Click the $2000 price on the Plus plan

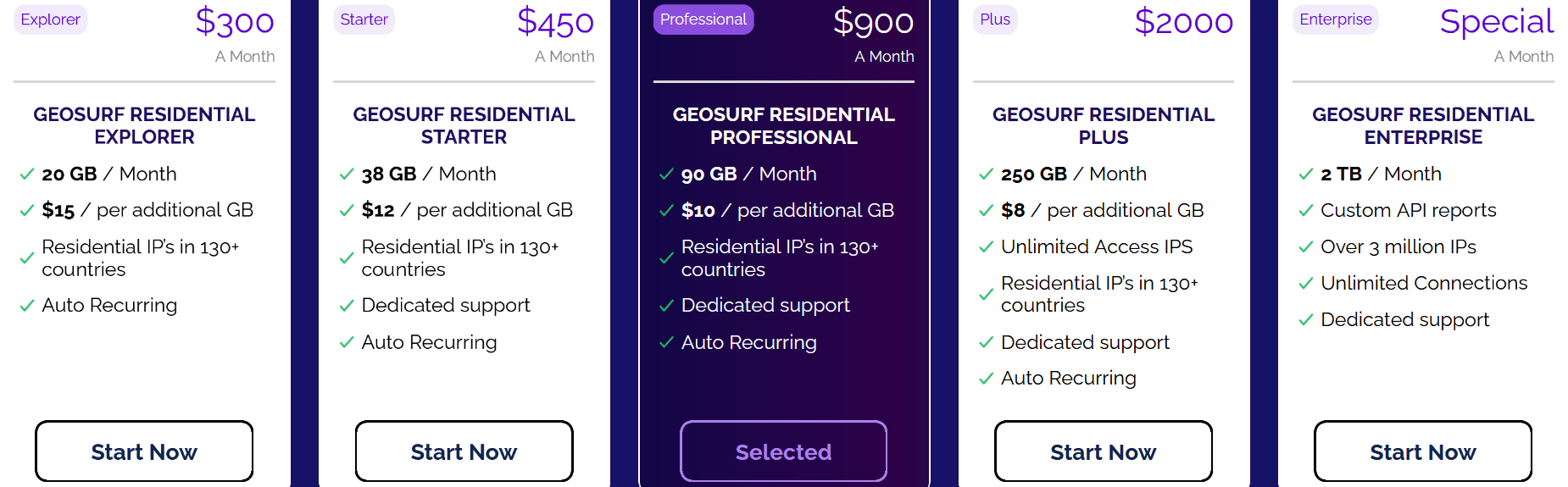point(1183,22)
